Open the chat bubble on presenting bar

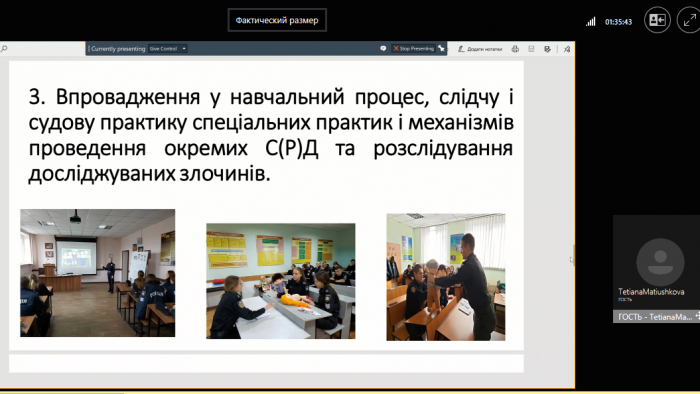click(383, 48)
